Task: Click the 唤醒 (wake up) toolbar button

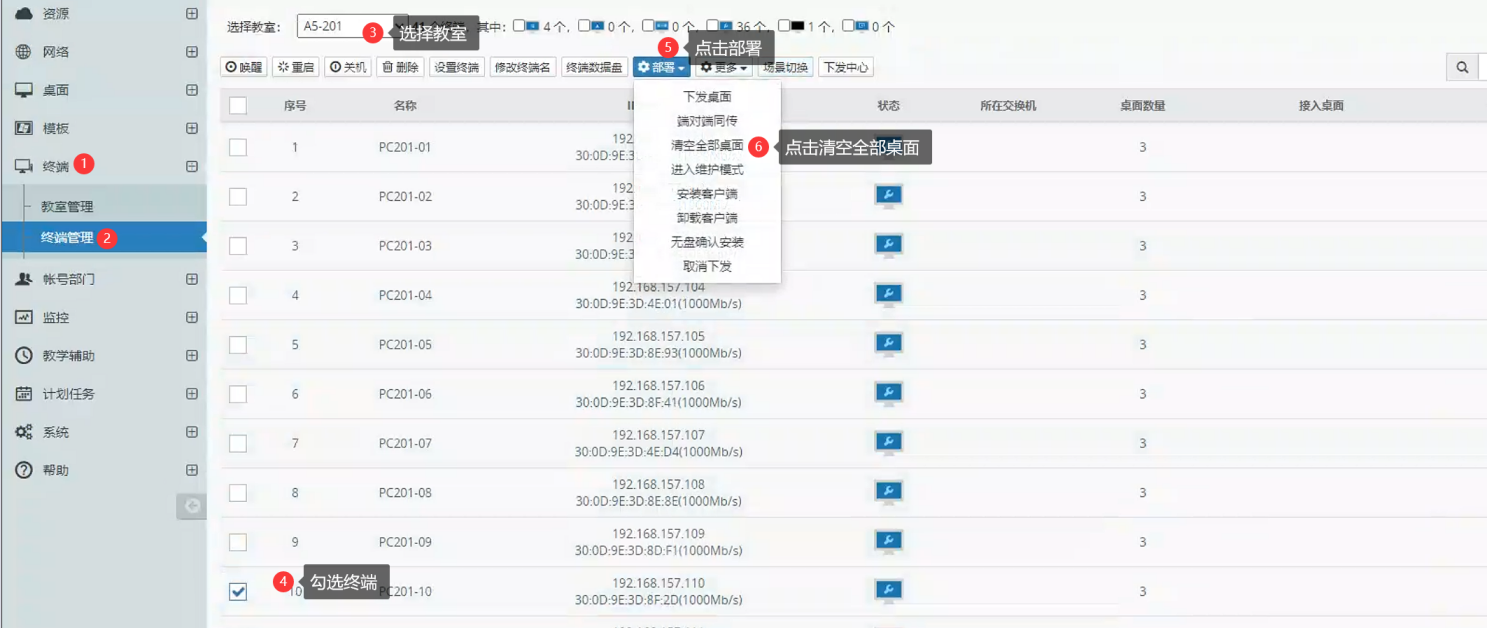Action: click(x=244, y=67)
